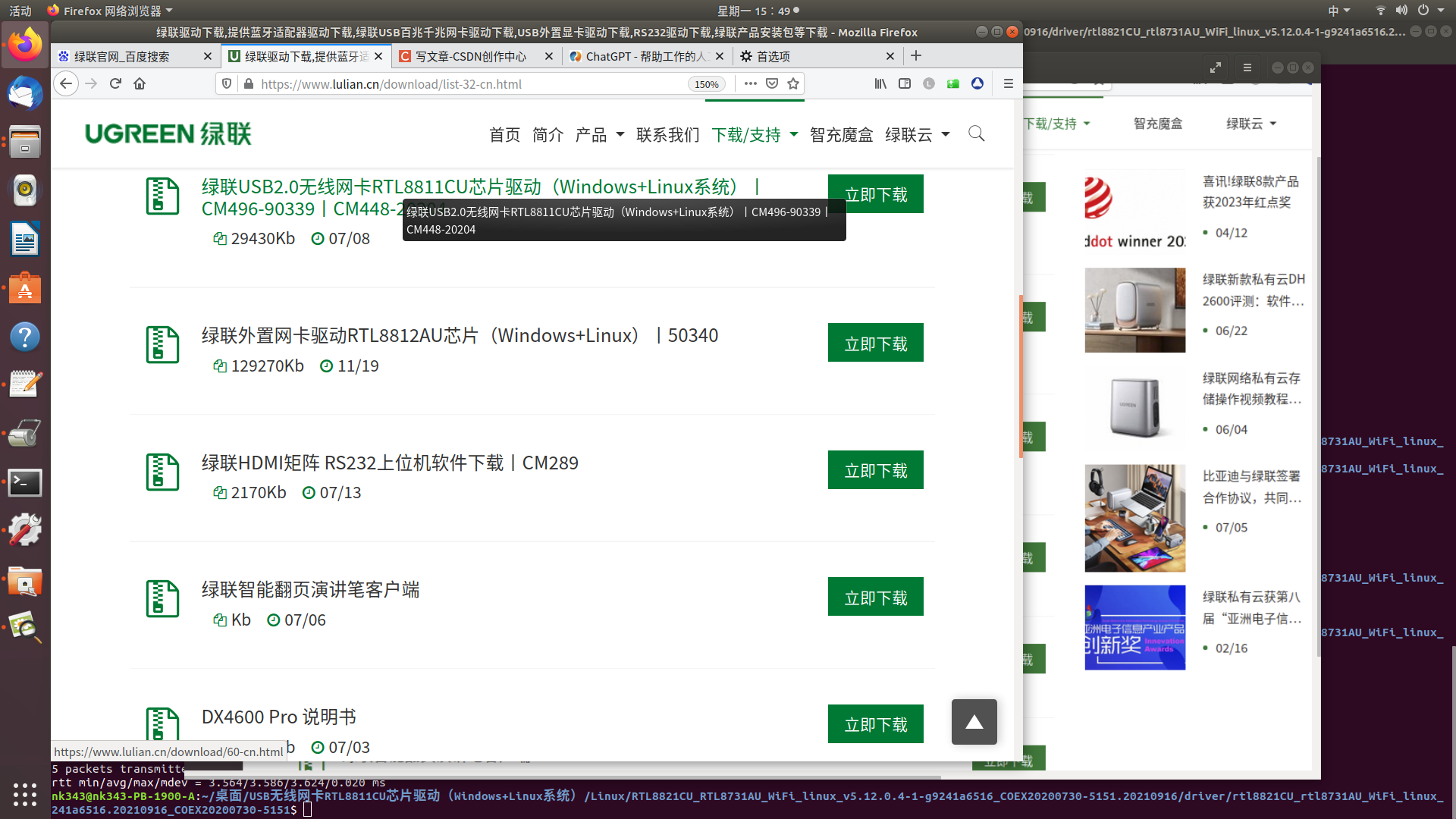
Task: Click the page vertical scrollbar thumb
Action: point(1021,377)
